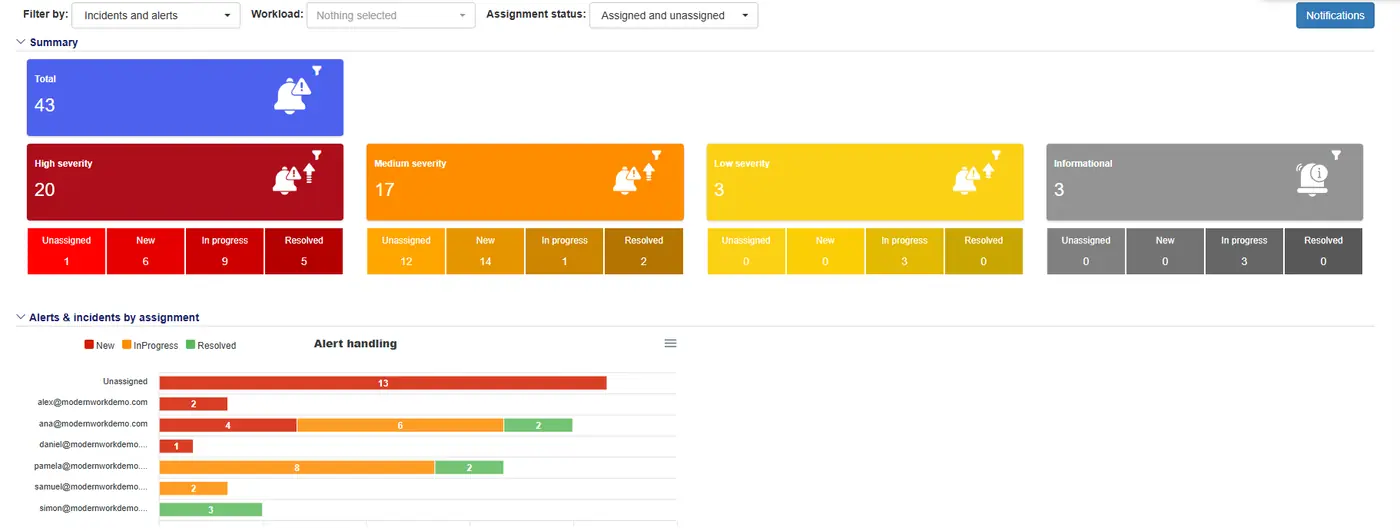
Task: Select High severity Unassigned tile
Action: (66, 251)
